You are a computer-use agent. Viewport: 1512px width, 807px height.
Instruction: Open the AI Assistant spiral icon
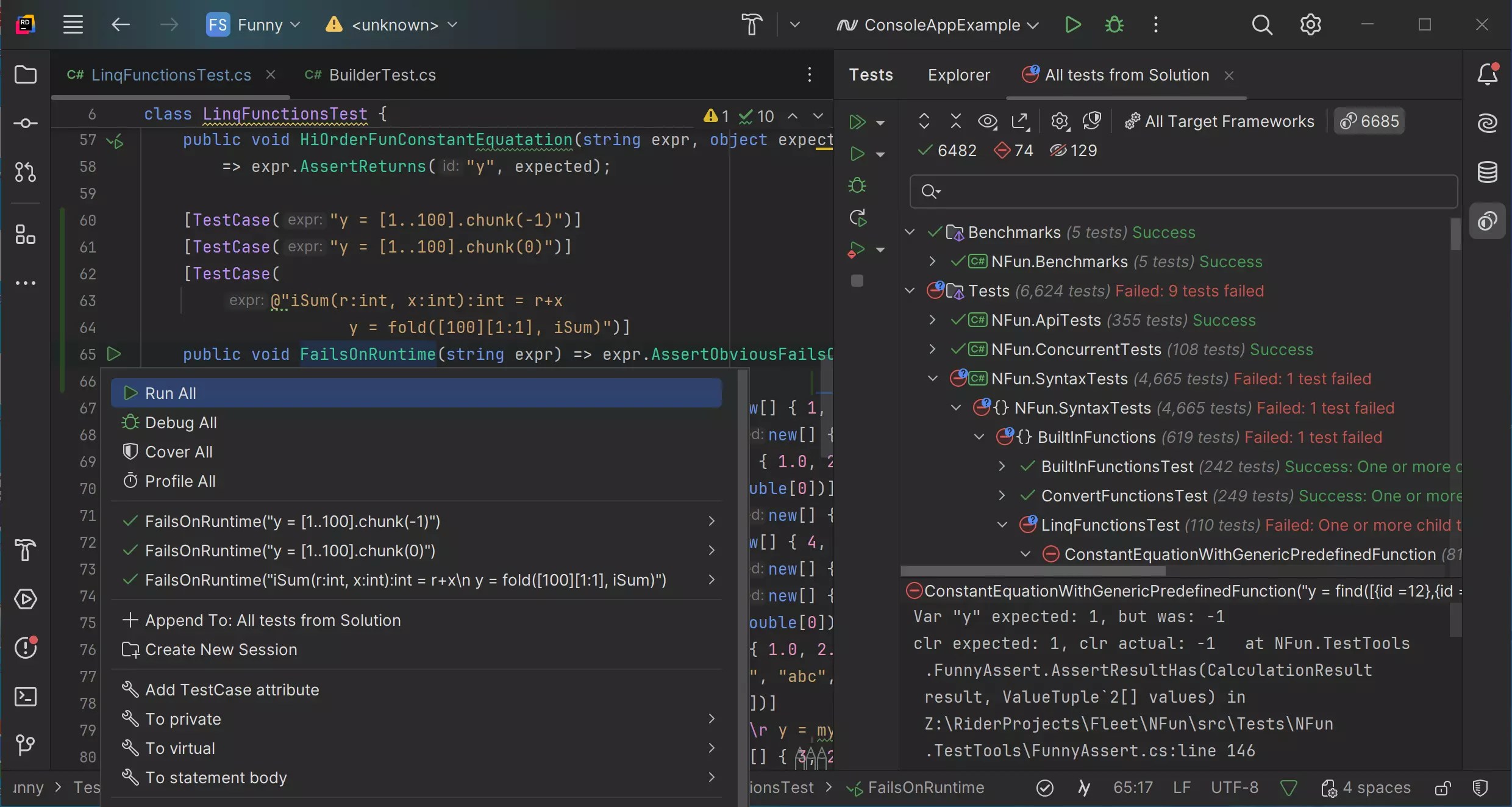coord(1488,123)
